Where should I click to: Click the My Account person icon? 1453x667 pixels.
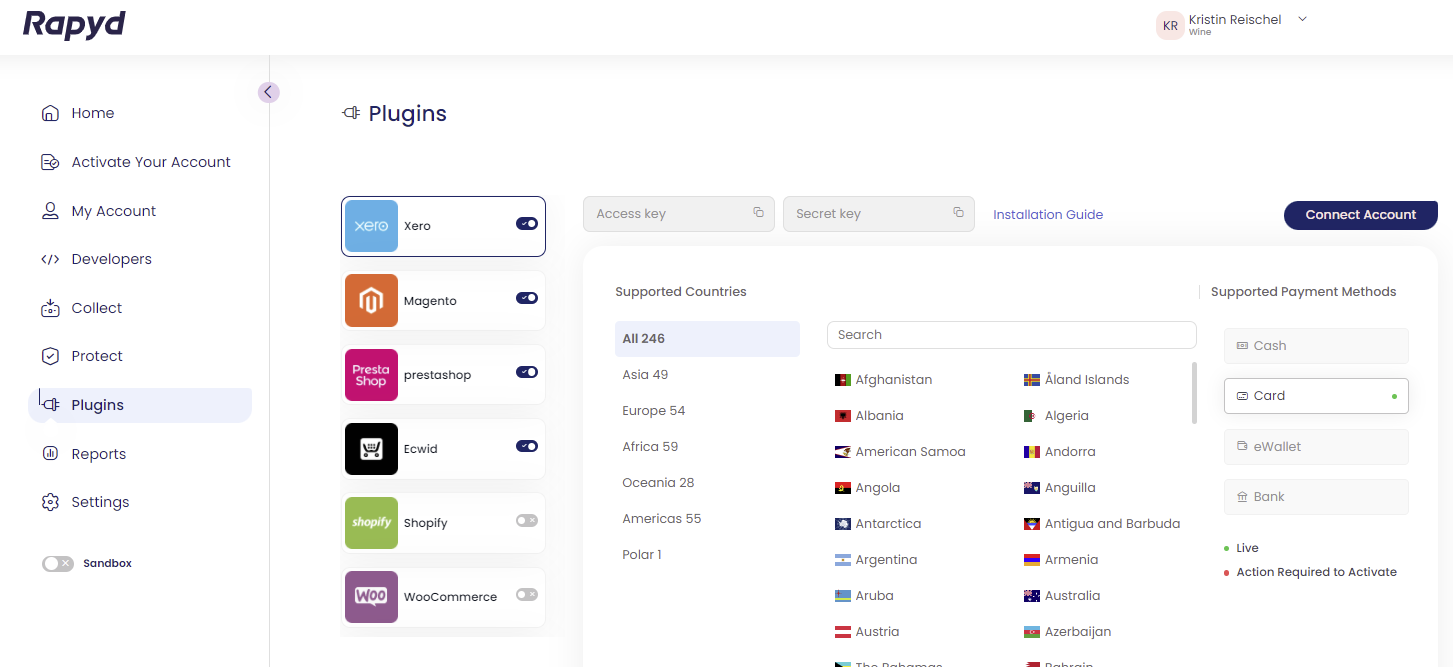(x=50, y=211)
